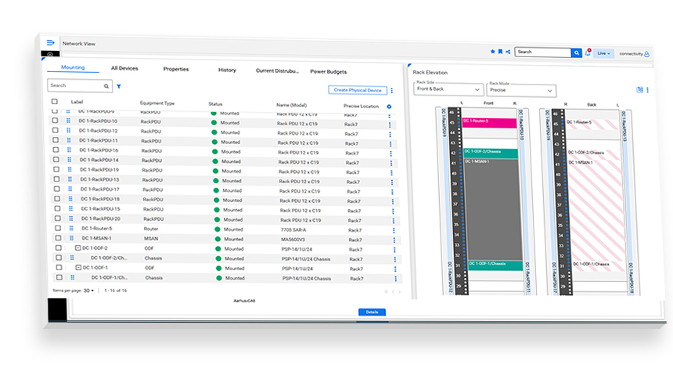Open column settings gear icon
Viewport: 673px width, 379px height.
tap(389, 106)
